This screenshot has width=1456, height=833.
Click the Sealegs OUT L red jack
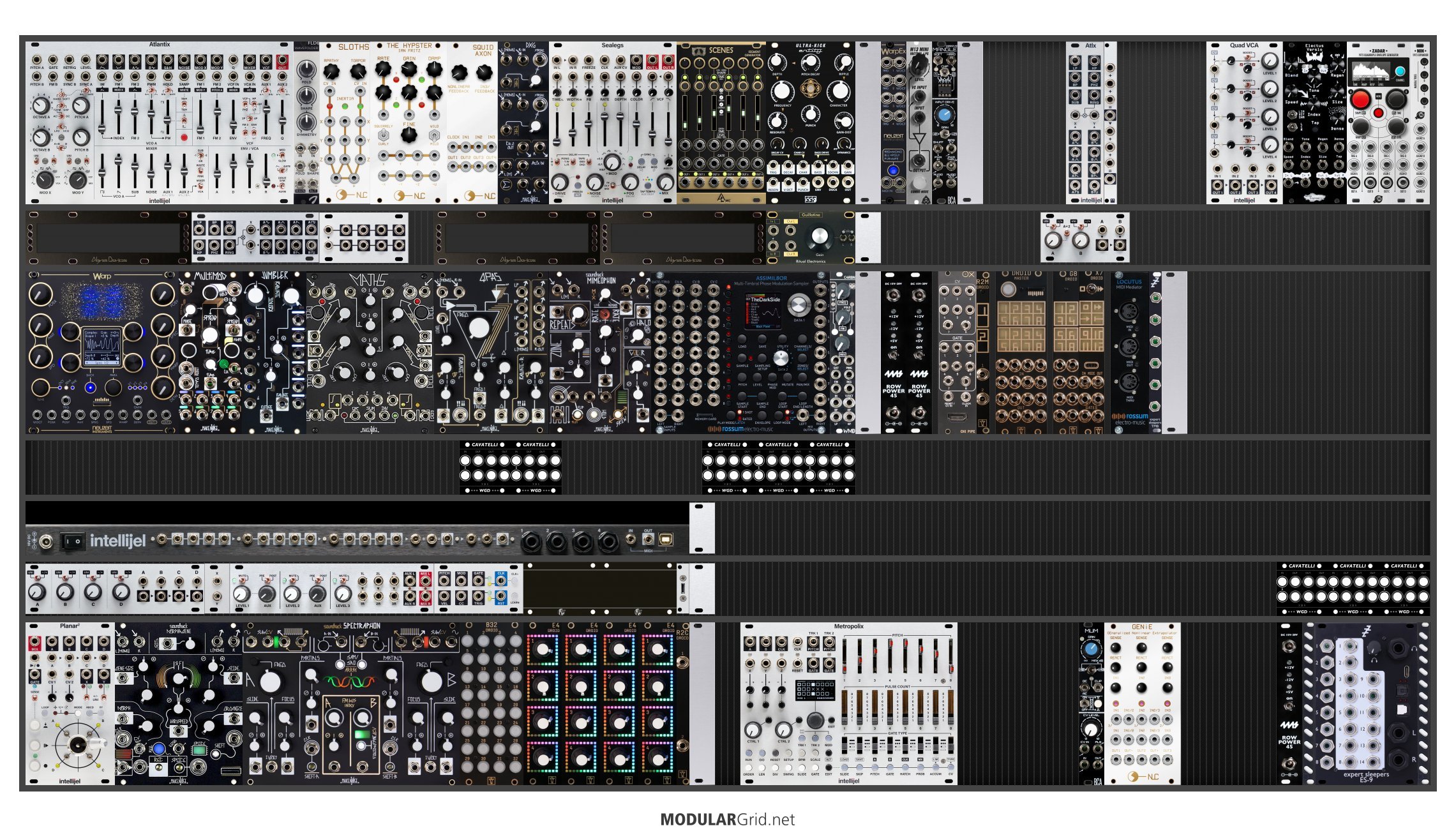[x=652, y=59]
